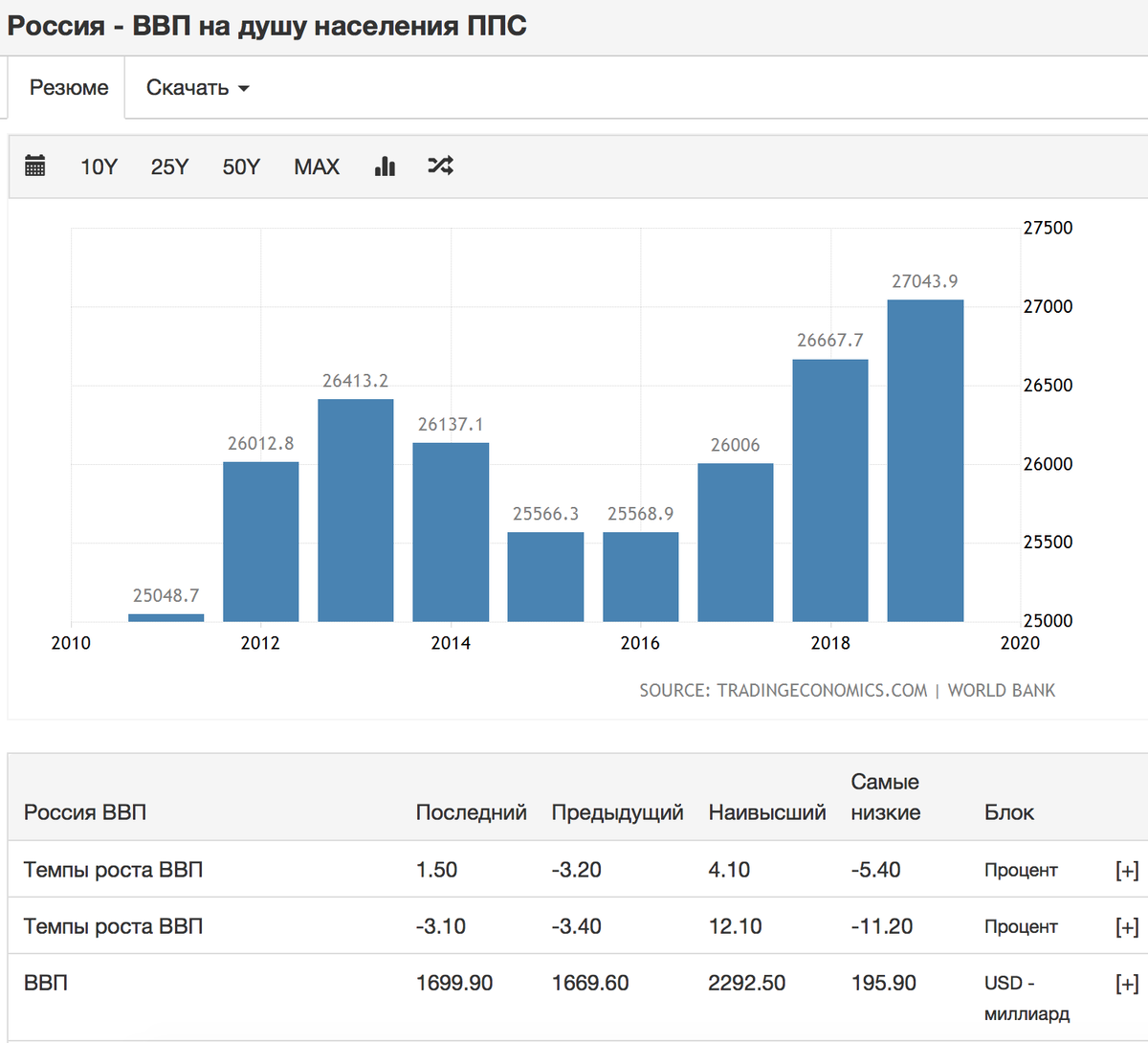Screen dimensions: 1148x1043
Task: Click the value 1669.60 in the table
Action: pyautogui.click(x=590, y=983)
